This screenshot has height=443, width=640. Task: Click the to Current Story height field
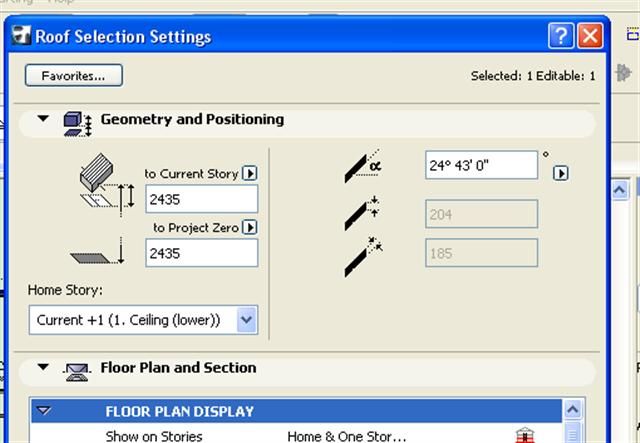pyautogui.click(x=201, y=199)
